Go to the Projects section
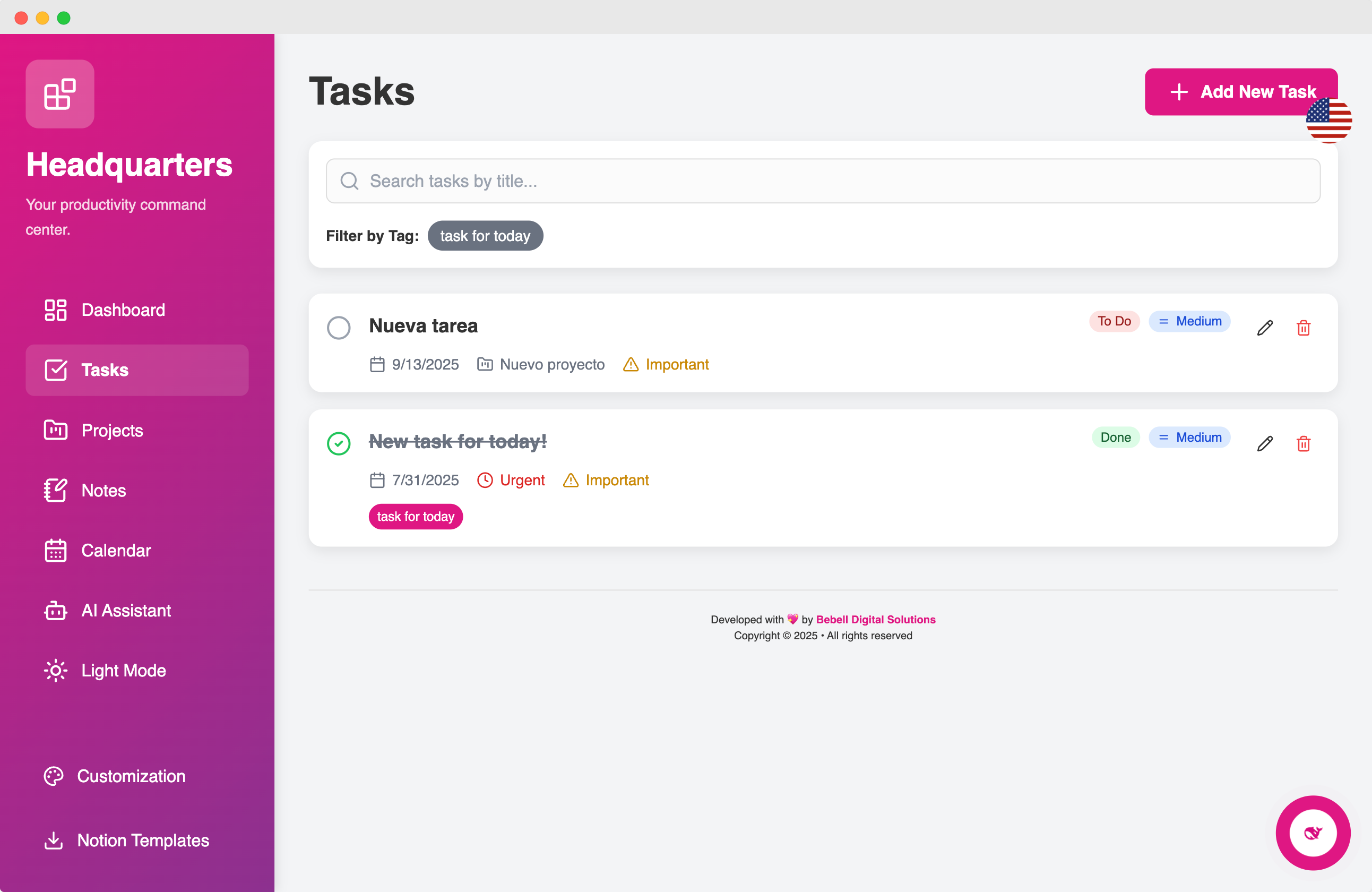This screenshot has width=1372, height=892. point(112,430)
